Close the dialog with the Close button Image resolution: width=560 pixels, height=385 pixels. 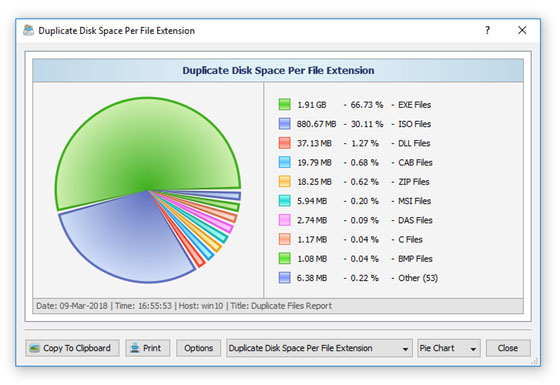click(x=508, y=348)
